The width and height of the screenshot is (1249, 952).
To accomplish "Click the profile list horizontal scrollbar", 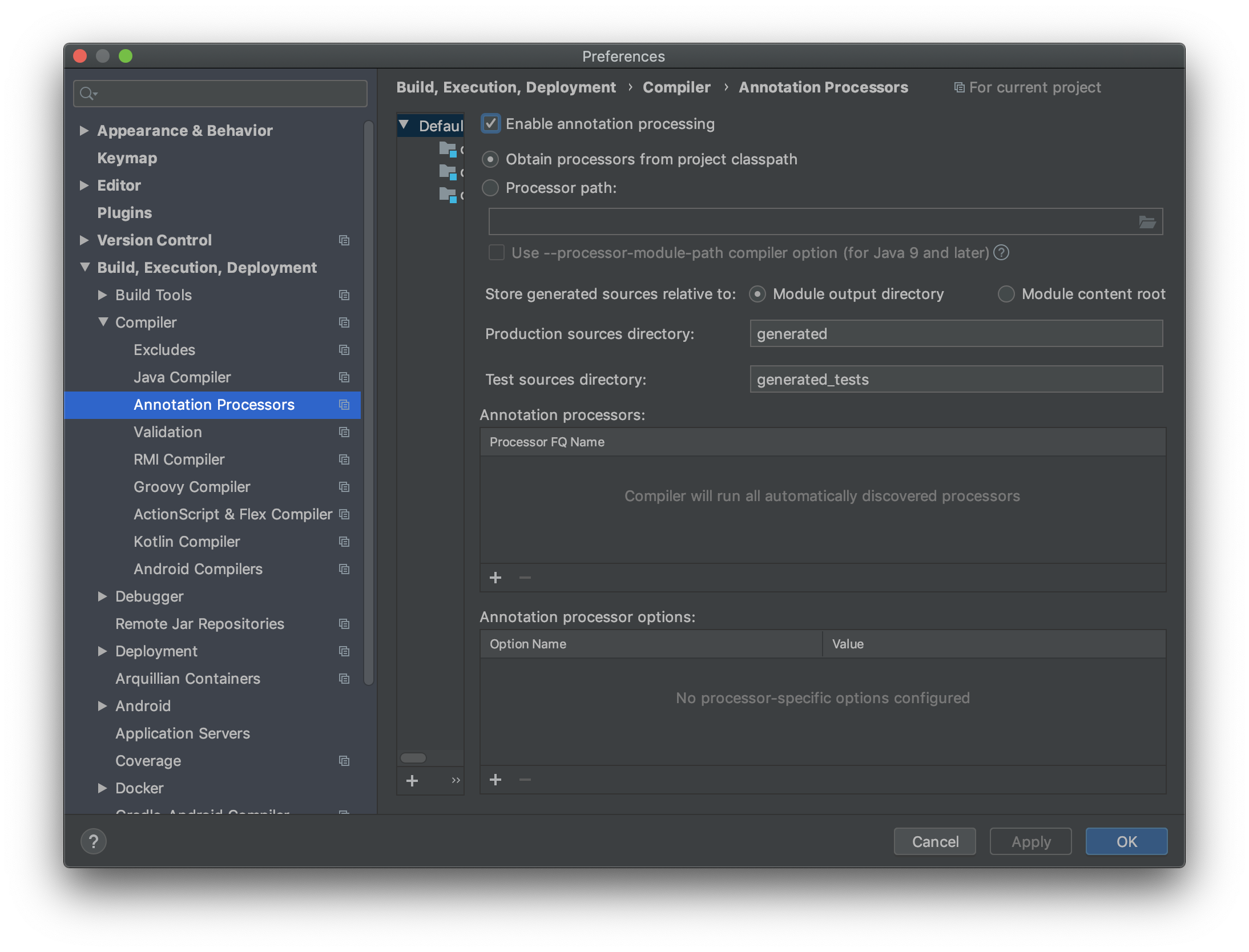I will coord(413,758).
